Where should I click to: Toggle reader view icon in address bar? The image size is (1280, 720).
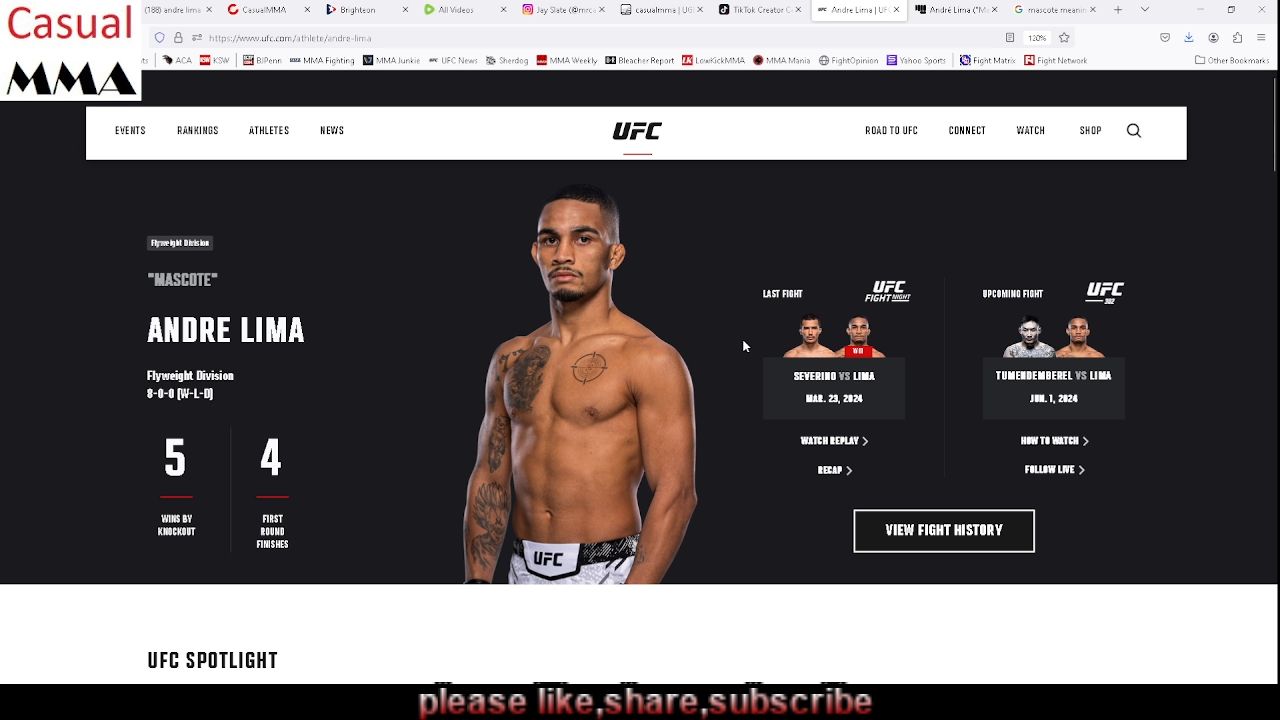[1010, 38]
